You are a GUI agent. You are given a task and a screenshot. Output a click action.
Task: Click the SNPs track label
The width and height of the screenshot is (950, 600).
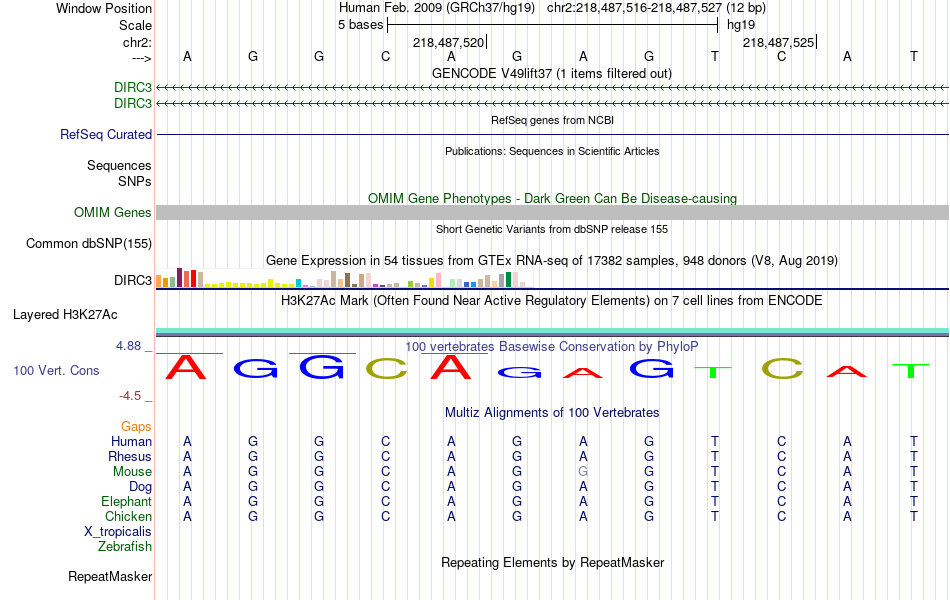click(135, 181)
